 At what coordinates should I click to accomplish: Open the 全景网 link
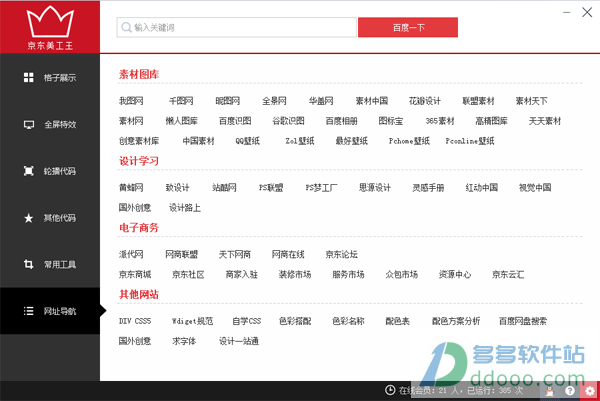click(x=274, y=101)
